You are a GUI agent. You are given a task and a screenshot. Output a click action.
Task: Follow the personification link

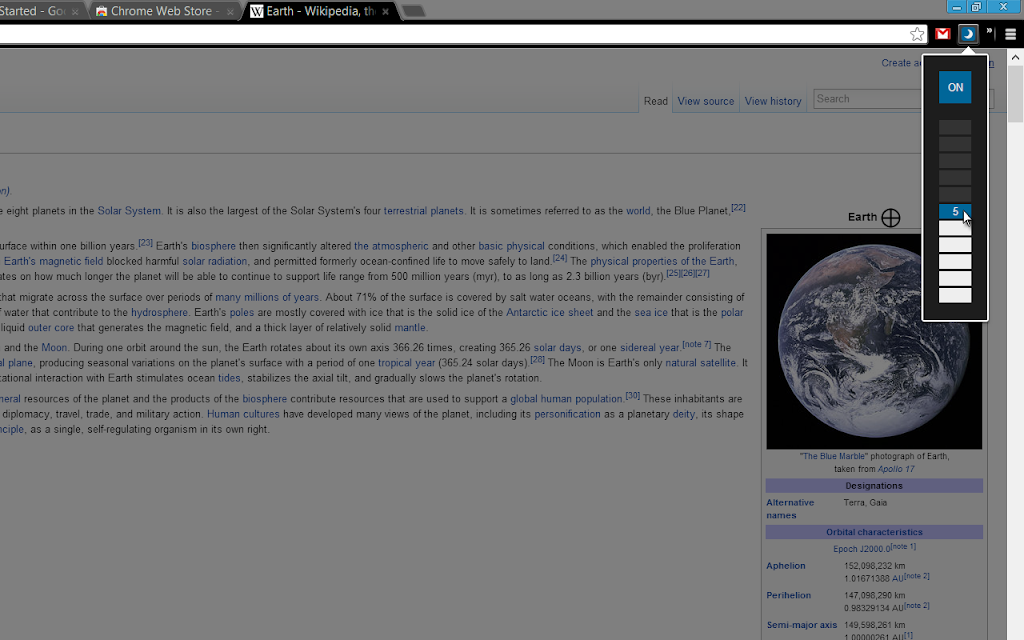click(567, 414)
